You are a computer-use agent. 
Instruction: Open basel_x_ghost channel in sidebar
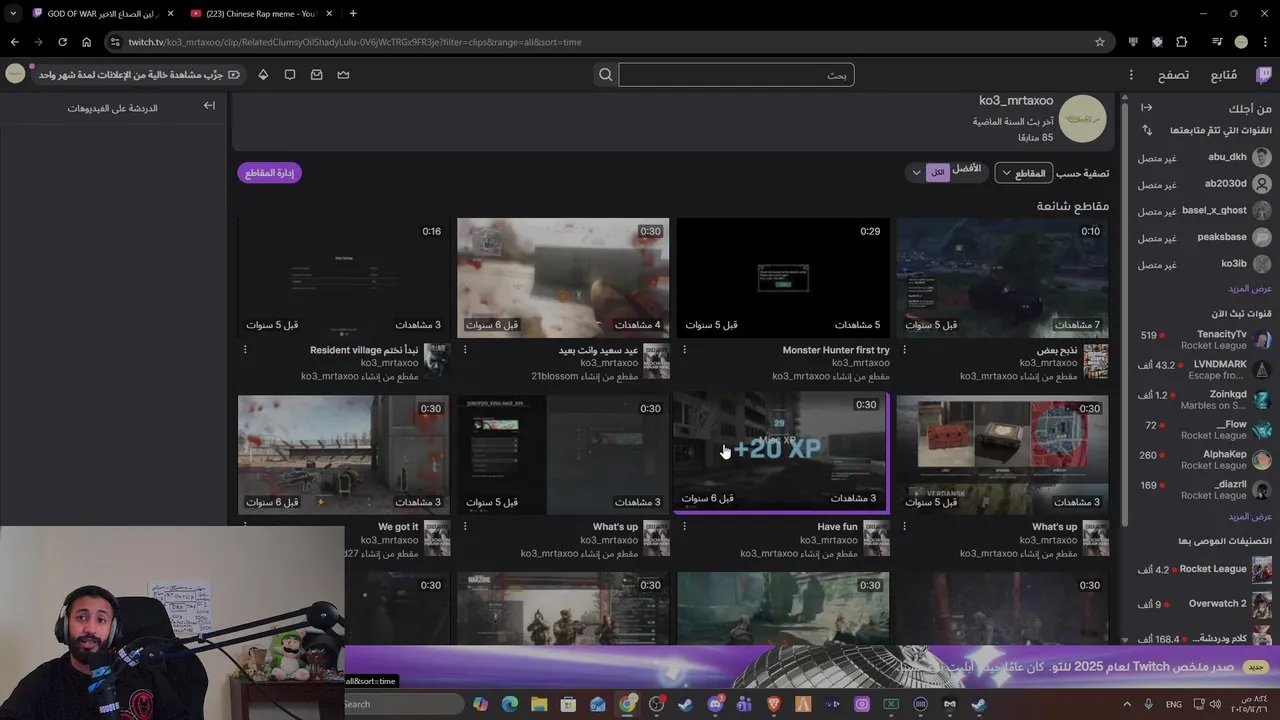click(1204, 210)
